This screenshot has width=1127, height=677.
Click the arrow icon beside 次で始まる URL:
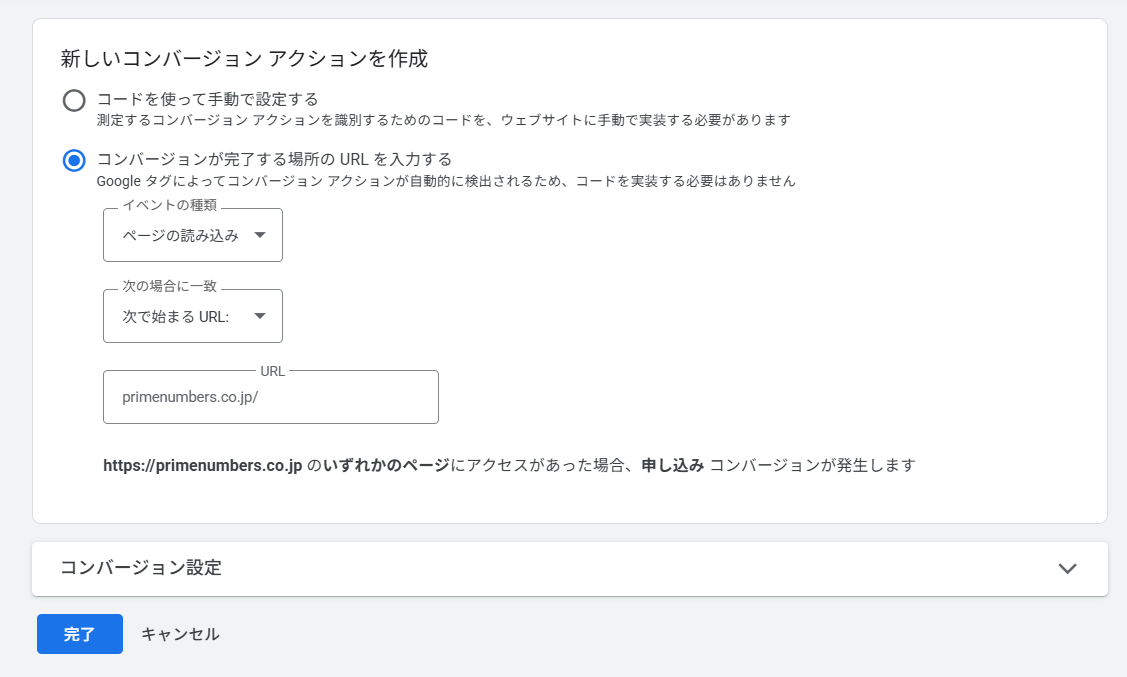point(260,316)
